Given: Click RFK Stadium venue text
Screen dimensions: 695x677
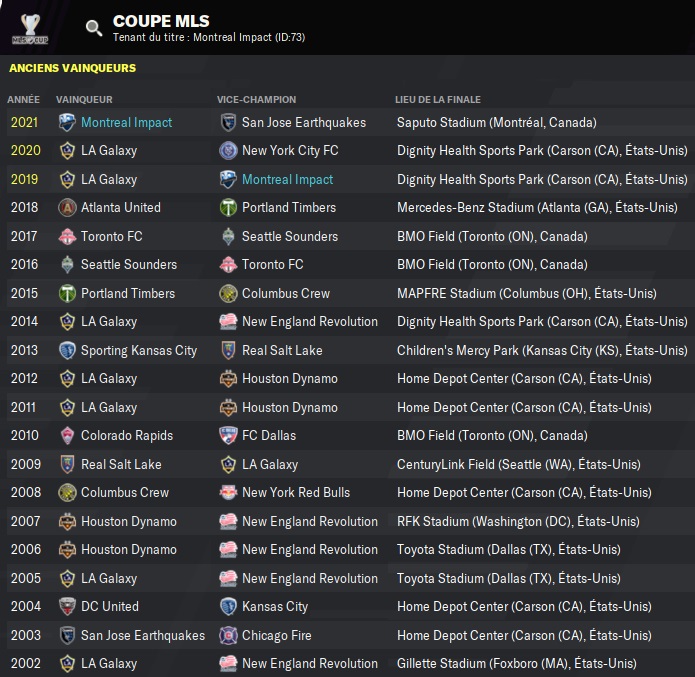Looking at the screenshot, I should coord(518,521).
